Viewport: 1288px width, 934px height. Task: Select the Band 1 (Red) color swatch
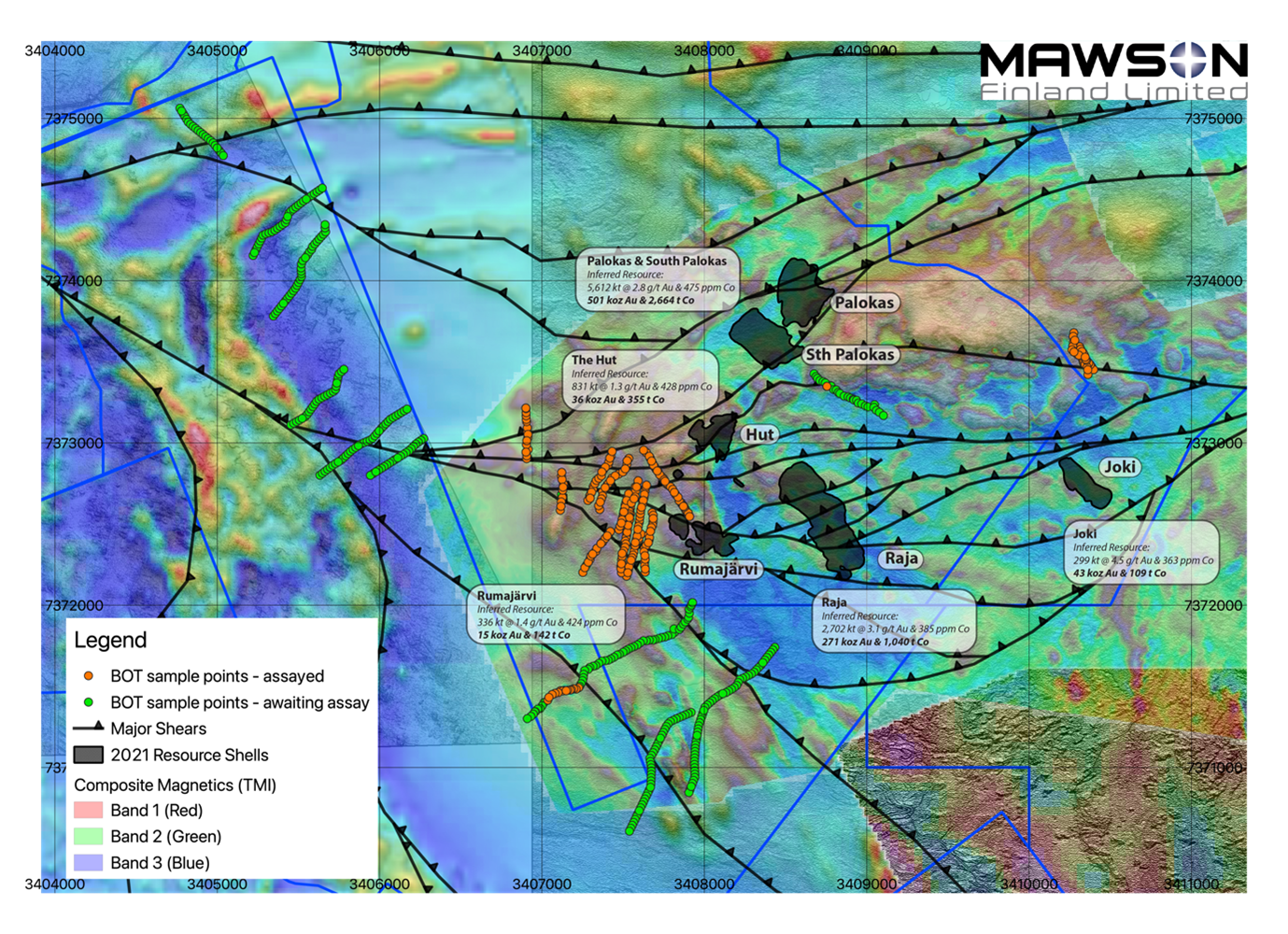point(88,810)
